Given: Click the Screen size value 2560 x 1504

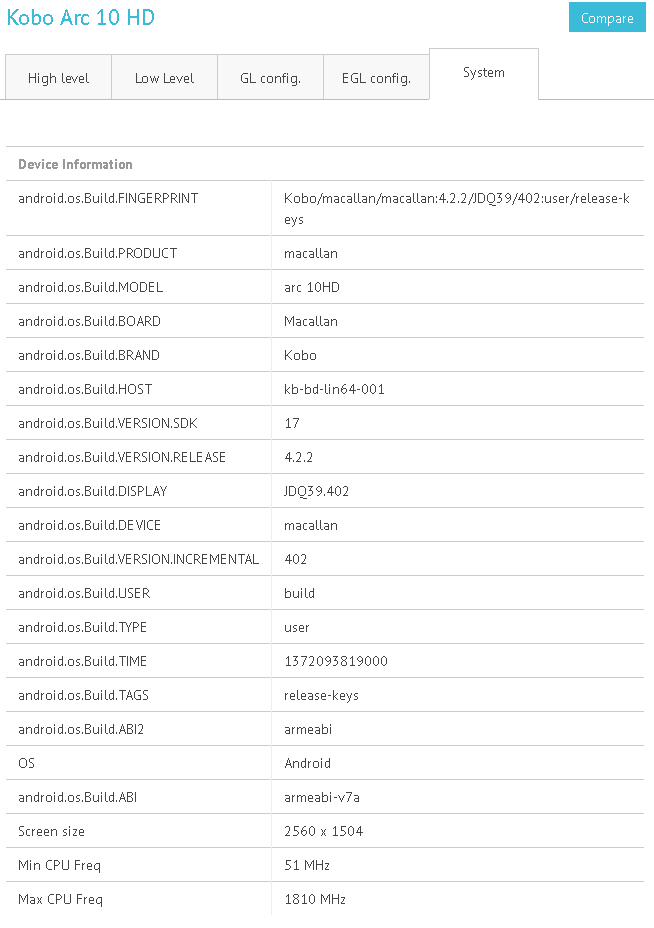Looking at the screenshot, I should tap(323, 831).
